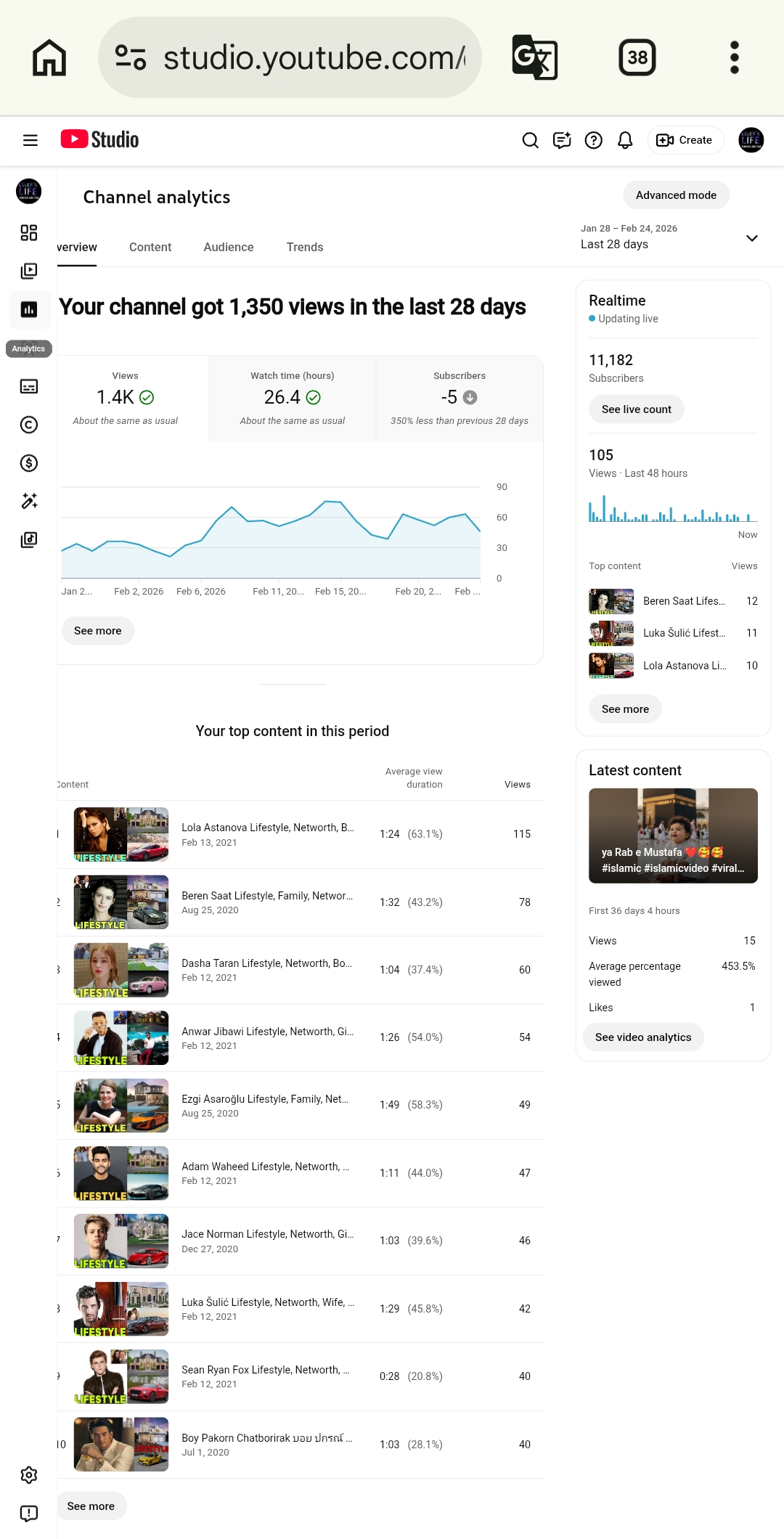Open the Copyright sidebar icon
The image size is (784, 1539).
pyautogui.click(x=29, y=425)
